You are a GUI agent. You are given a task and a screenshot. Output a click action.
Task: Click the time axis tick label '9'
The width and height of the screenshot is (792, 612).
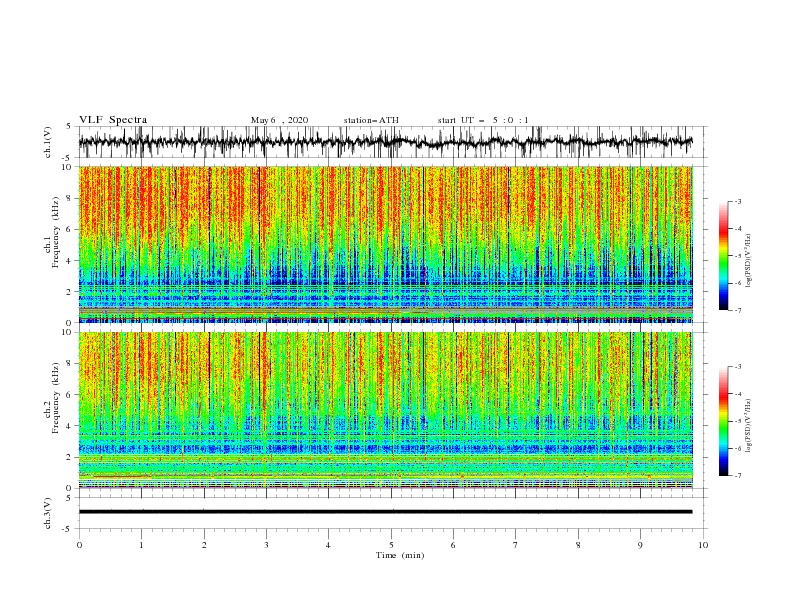tap(640, 545)
